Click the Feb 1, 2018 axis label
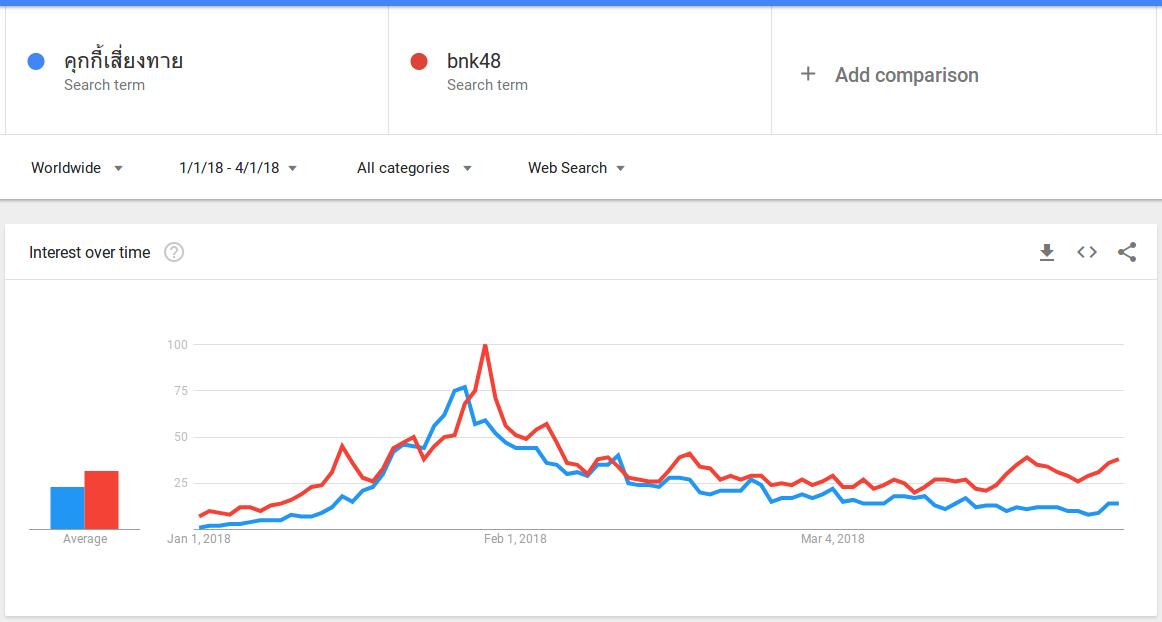1162x622 pixels. (x=515, y=539)
